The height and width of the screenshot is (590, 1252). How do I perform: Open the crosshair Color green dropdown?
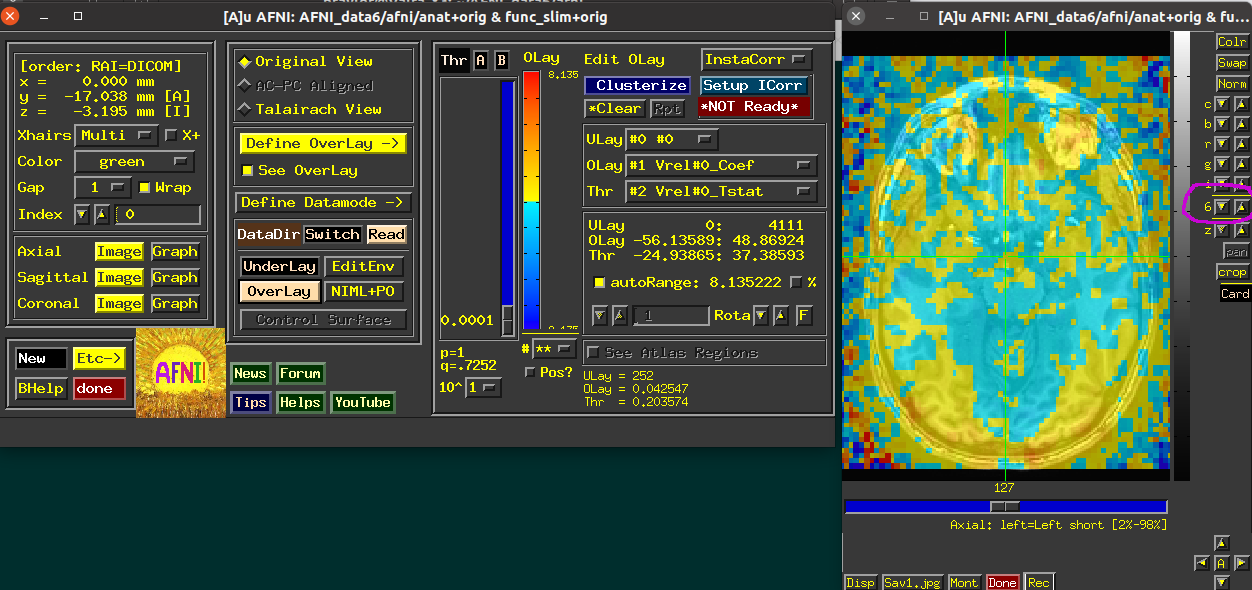click(134, 162)
